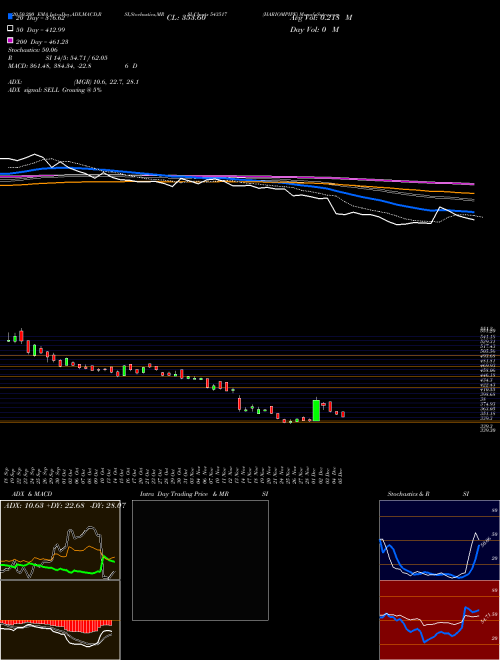Screen dimensions: 500x660
Task: Click the 'Stochastics & R' panel title
Action: pos(408,494)
